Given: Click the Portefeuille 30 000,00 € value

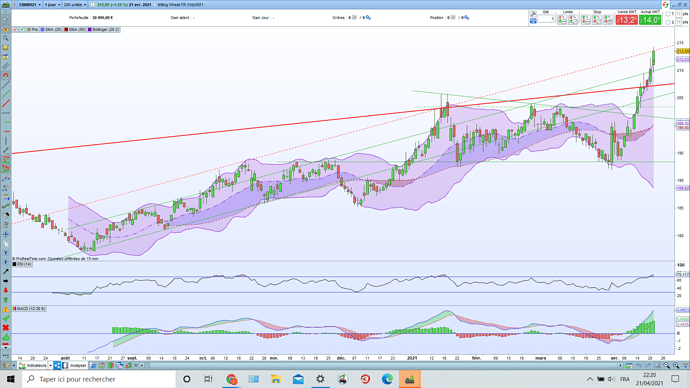Looking at the screenshot, I should click(103, 18).
